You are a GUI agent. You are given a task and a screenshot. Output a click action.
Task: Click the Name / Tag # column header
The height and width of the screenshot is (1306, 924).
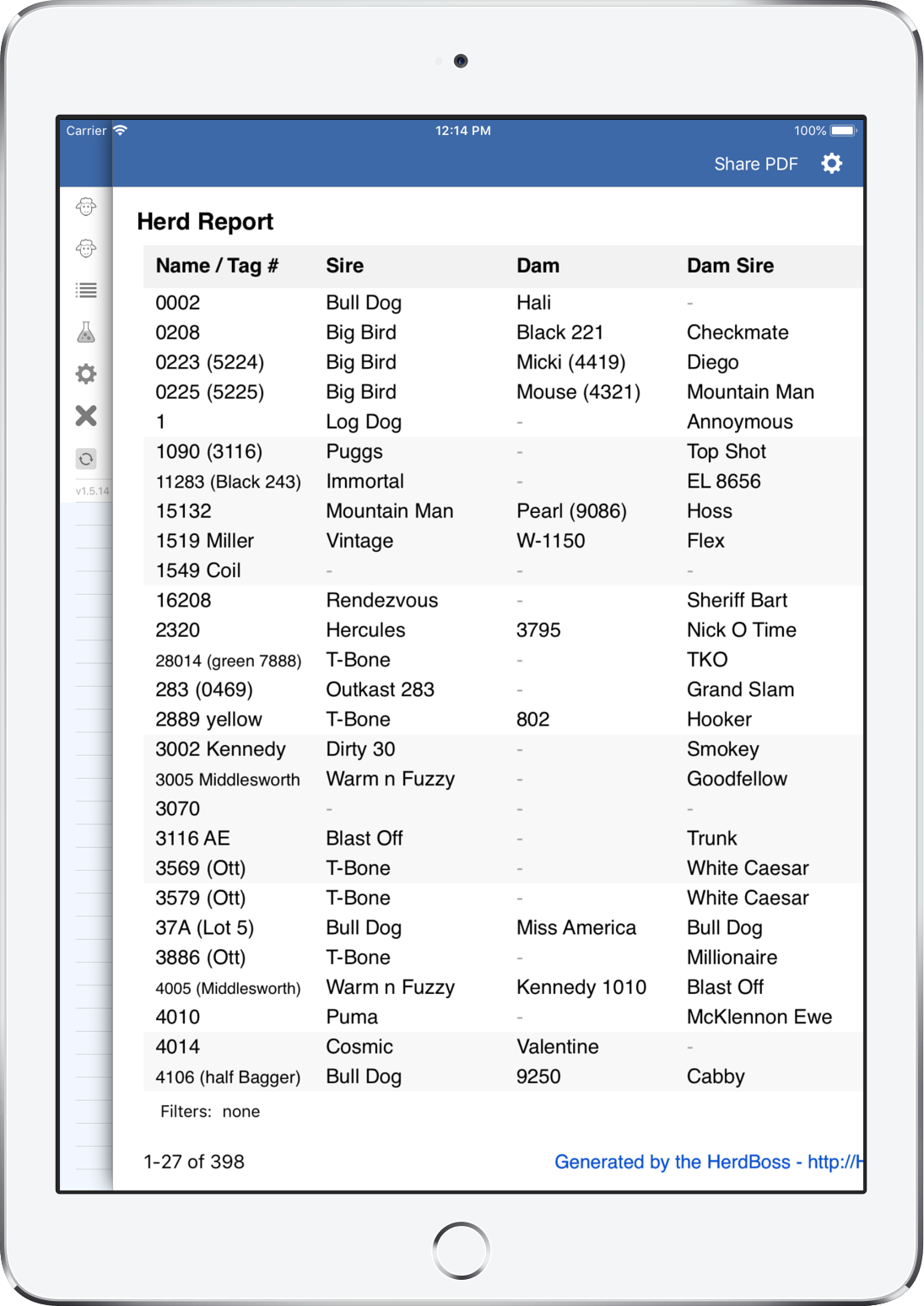pyautogui.click(x=217, y=266)
